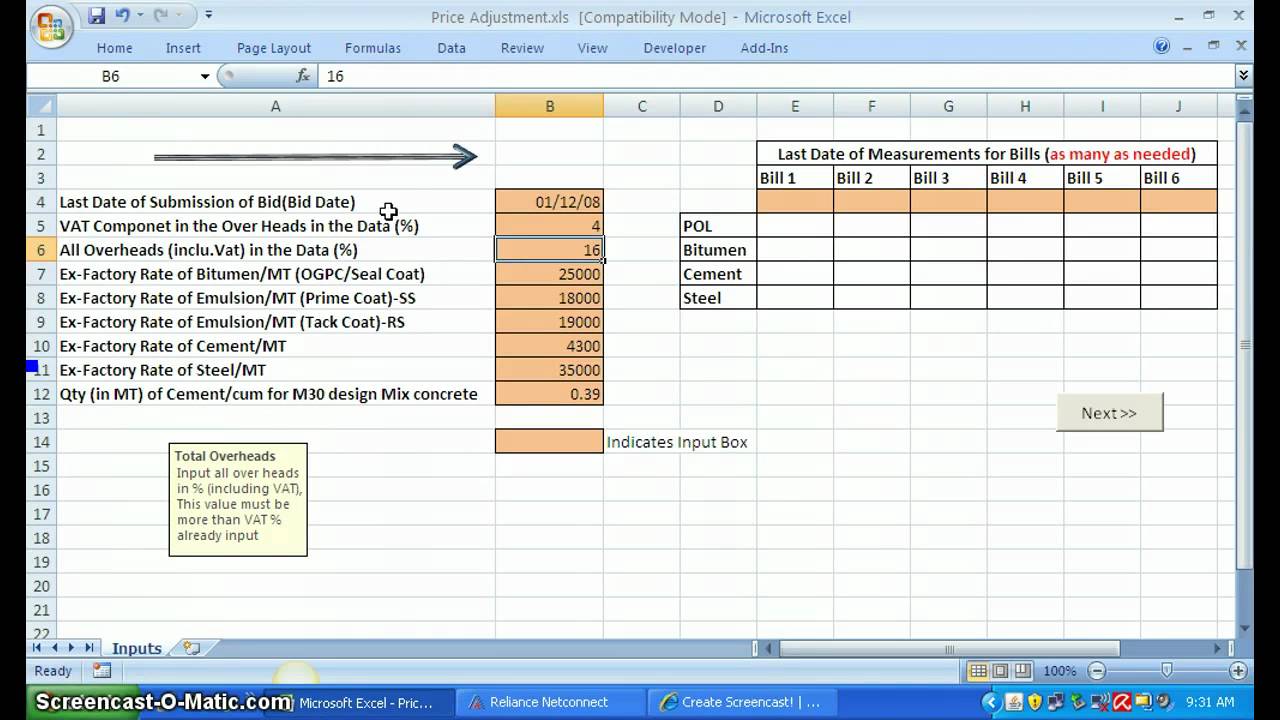The width and height of the screenshot is (1280, 720).
Task: Click the 100% zoom level button
Action: click(x=1060, y=671)
